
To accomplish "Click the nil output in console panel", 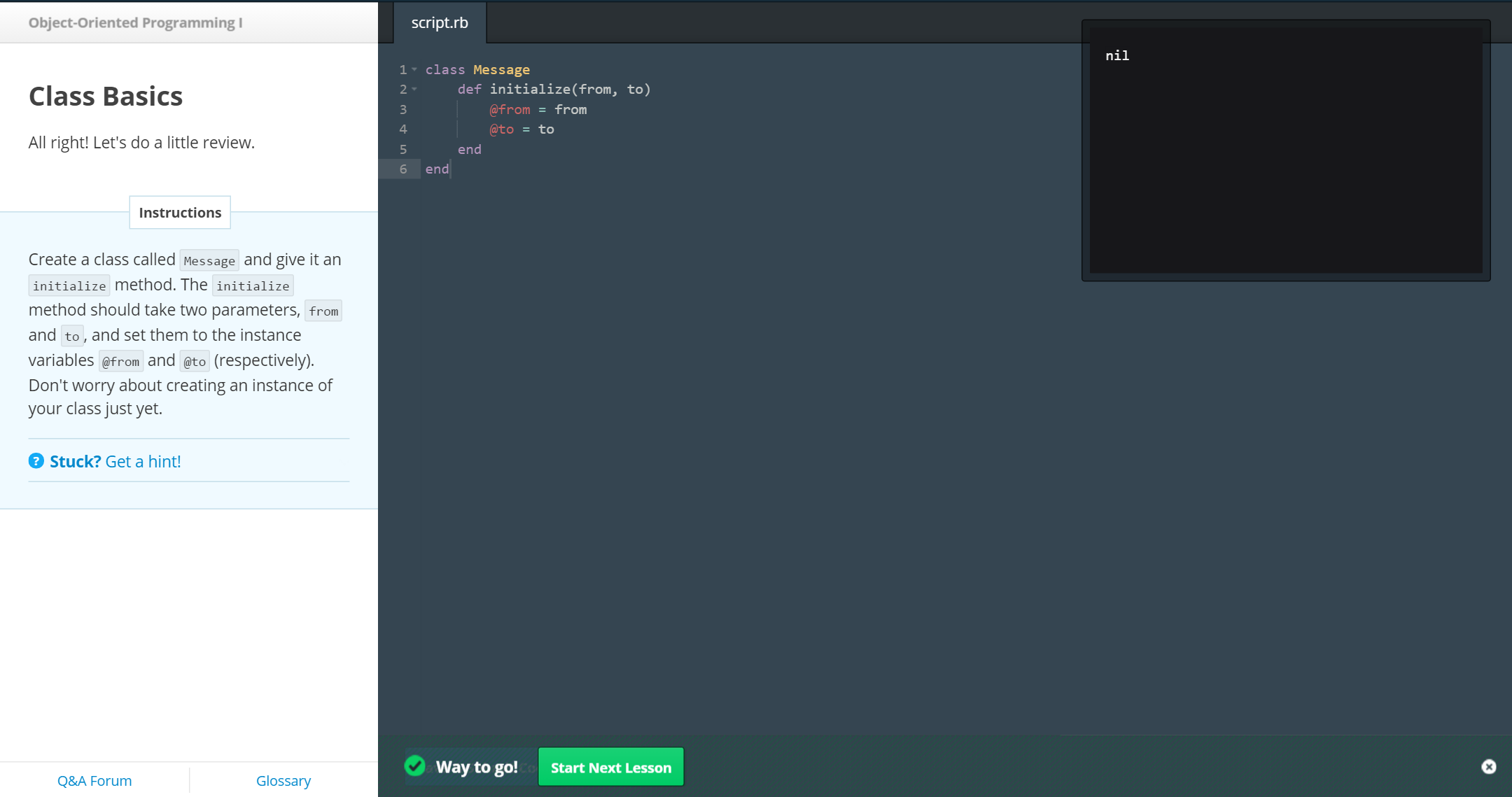I will 1117,56.
